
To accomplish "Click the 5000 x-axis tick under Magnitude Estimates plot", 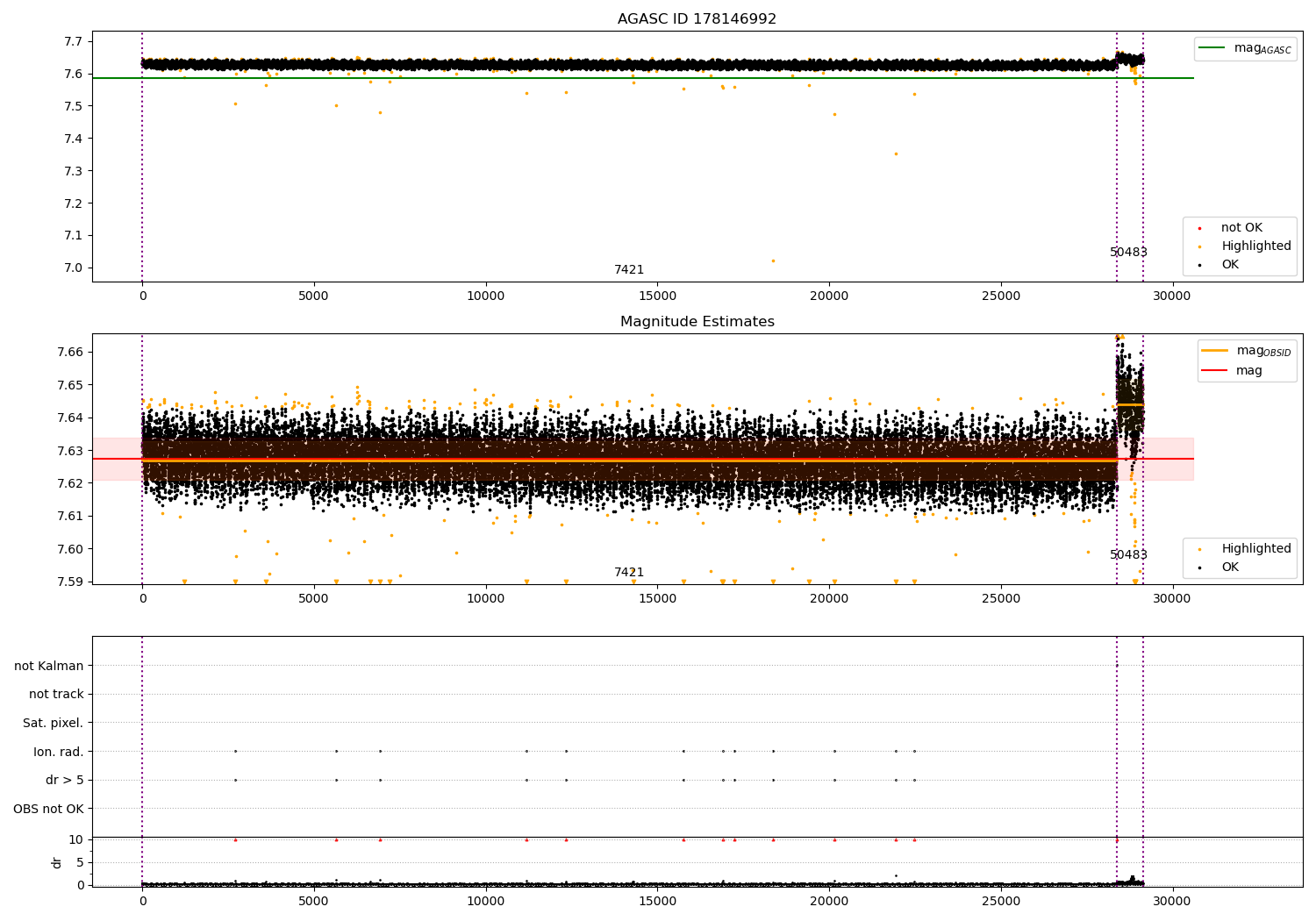I will coord(313,599).
